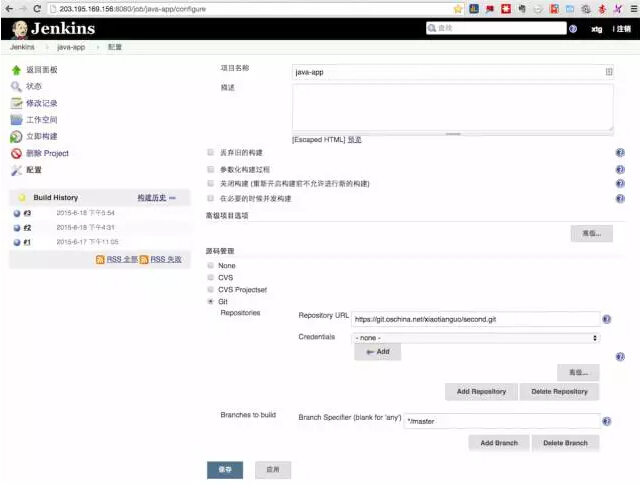Click the blue ball for build #1

(x=17, y=242)
